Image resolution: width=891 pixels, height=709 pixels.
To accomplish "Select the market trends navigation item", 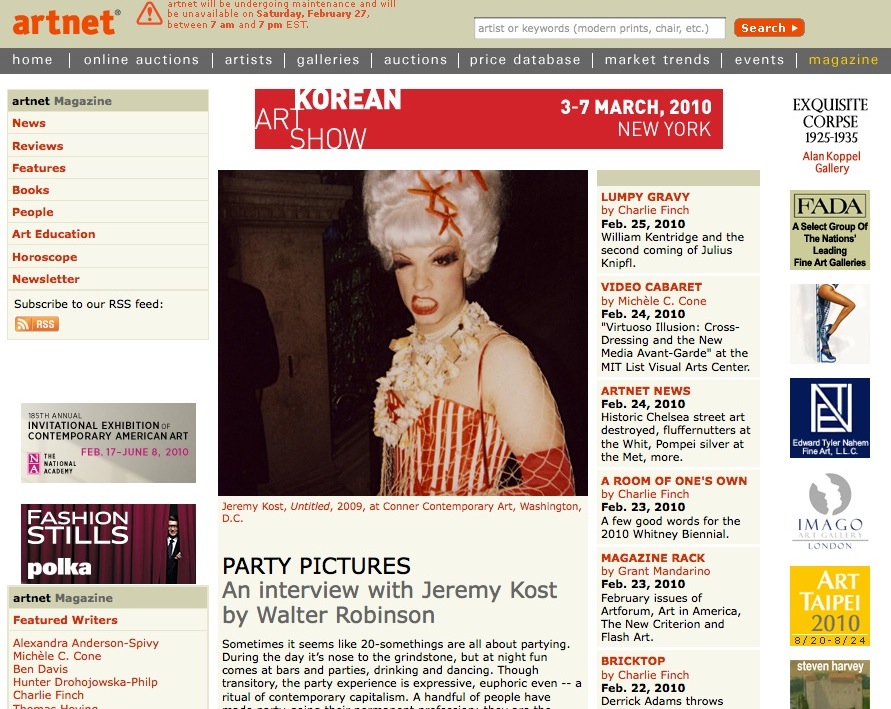I will [657, 60].
